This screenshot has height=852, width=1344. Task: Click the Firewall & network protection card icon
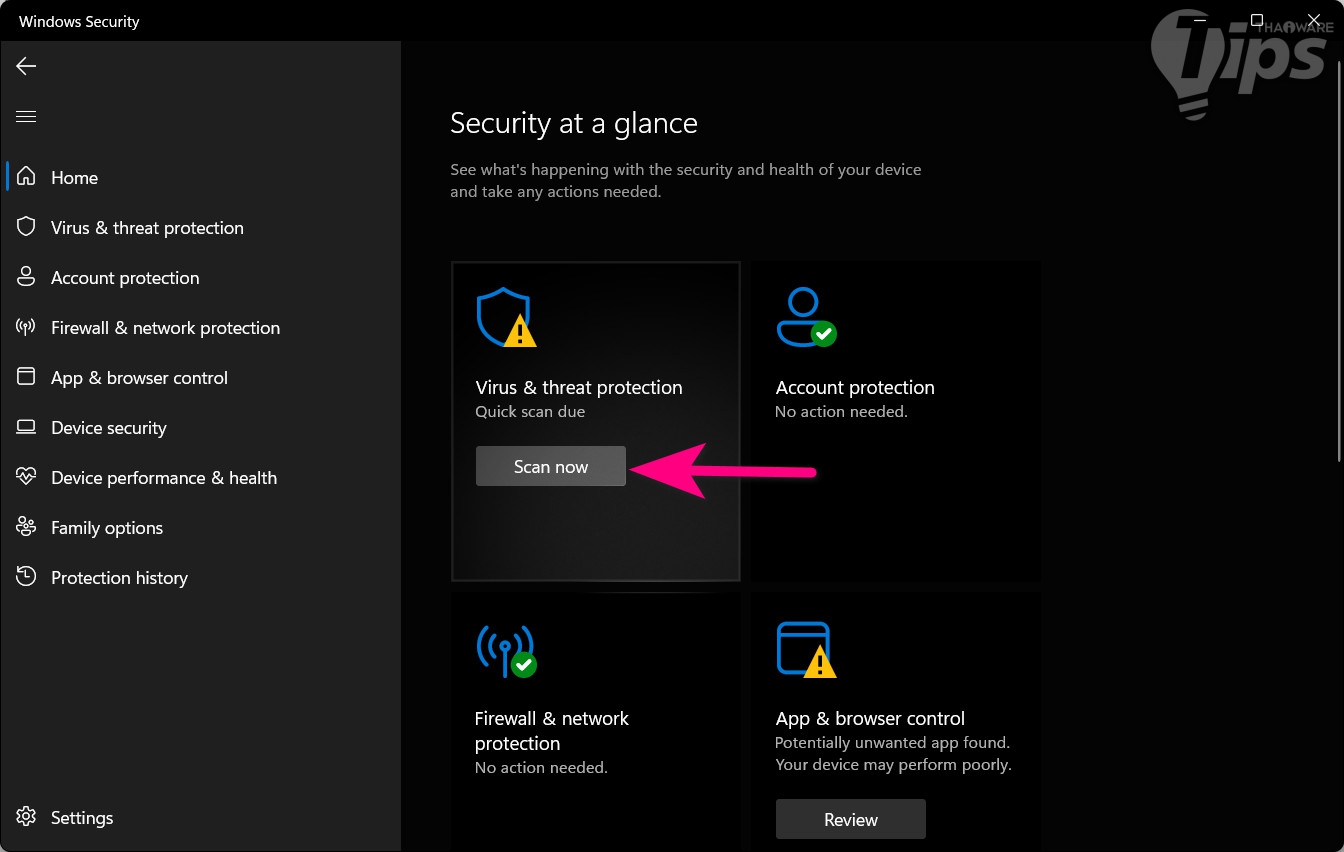point(506,649)
